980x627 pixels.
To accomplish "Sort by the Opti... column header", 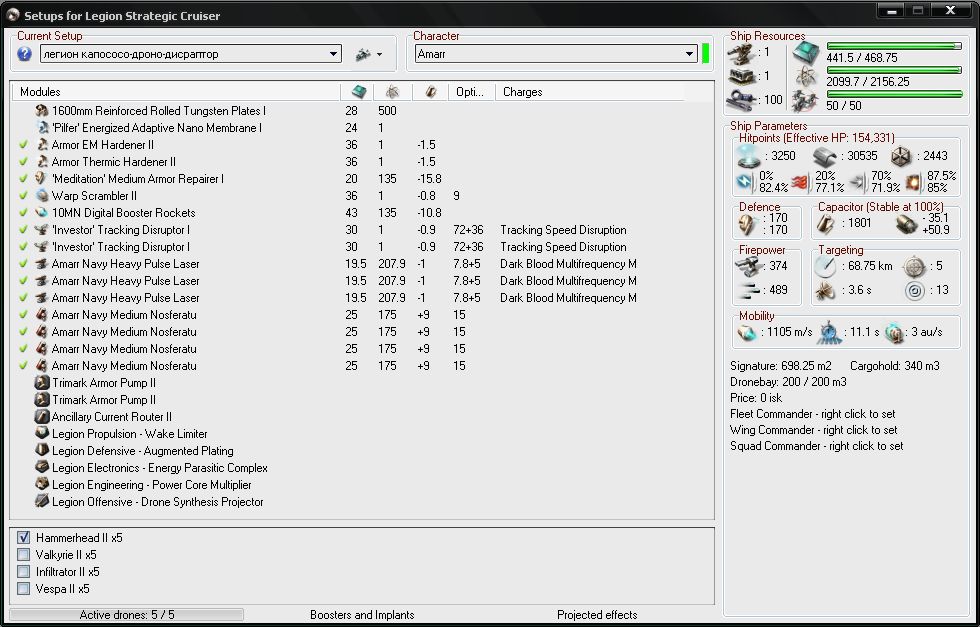I will coord(471,92).
